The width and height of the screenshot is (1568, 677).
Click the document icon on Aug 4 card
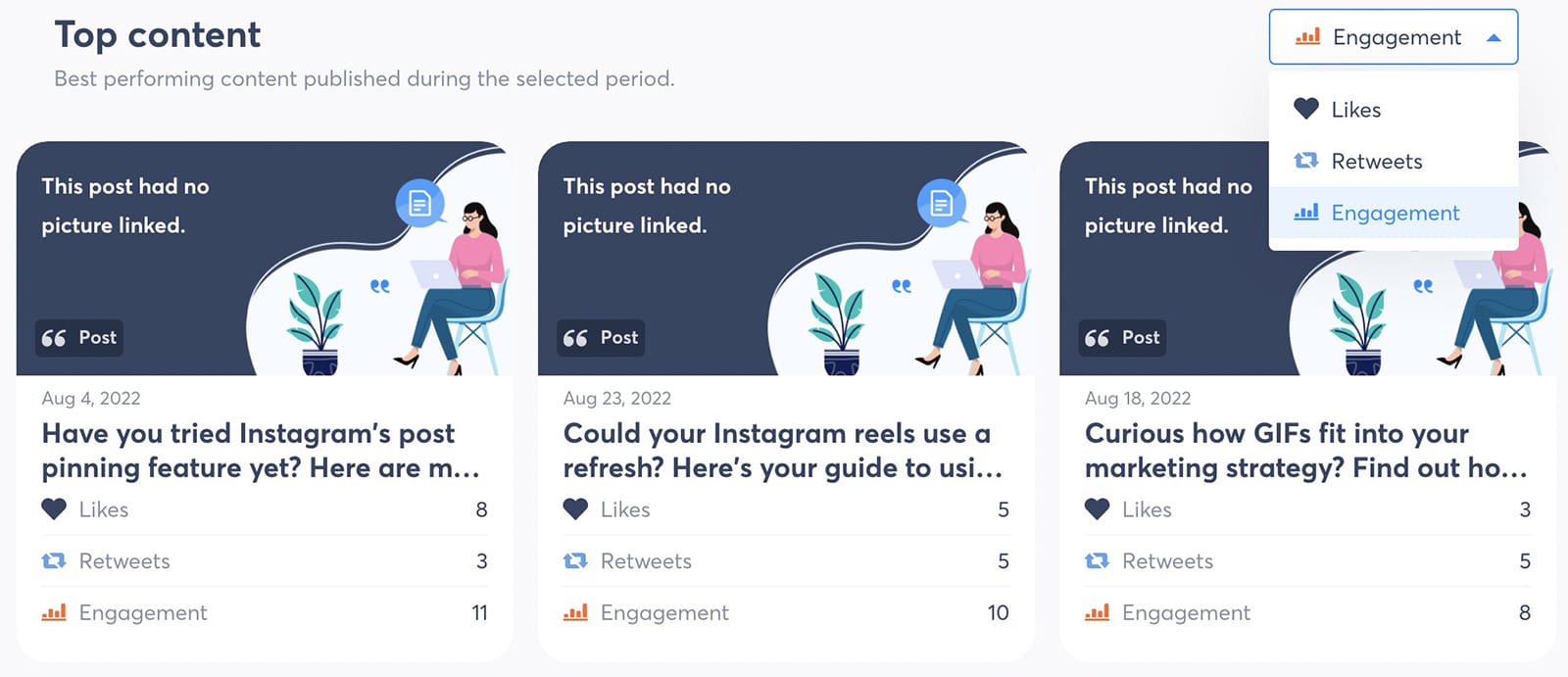[x=419, y=203]
